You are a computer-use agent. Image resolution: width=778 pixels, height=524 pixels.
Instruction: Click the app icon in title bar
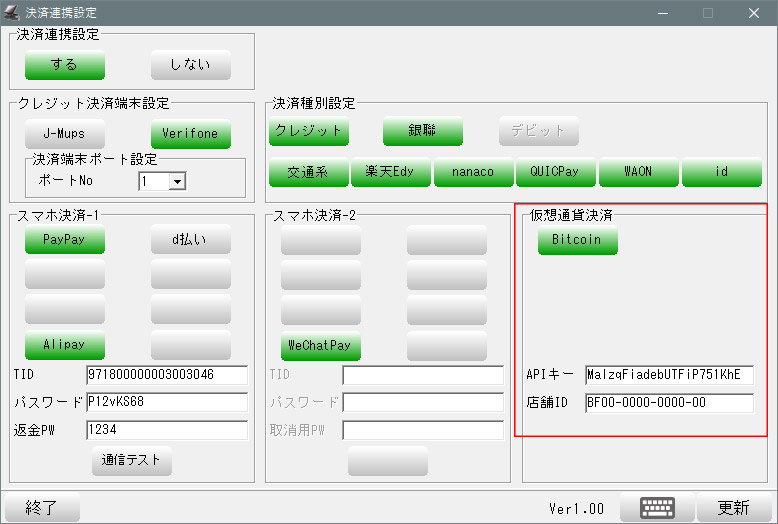pos(11,12)
